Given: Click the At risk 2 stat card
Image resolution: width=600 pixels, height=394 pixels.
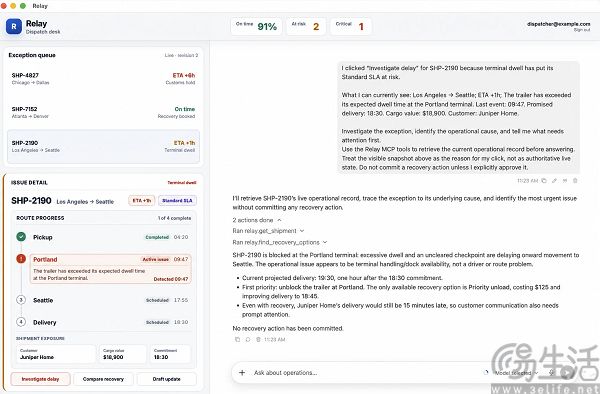Looking at the screenshot, I should [306, 26].
